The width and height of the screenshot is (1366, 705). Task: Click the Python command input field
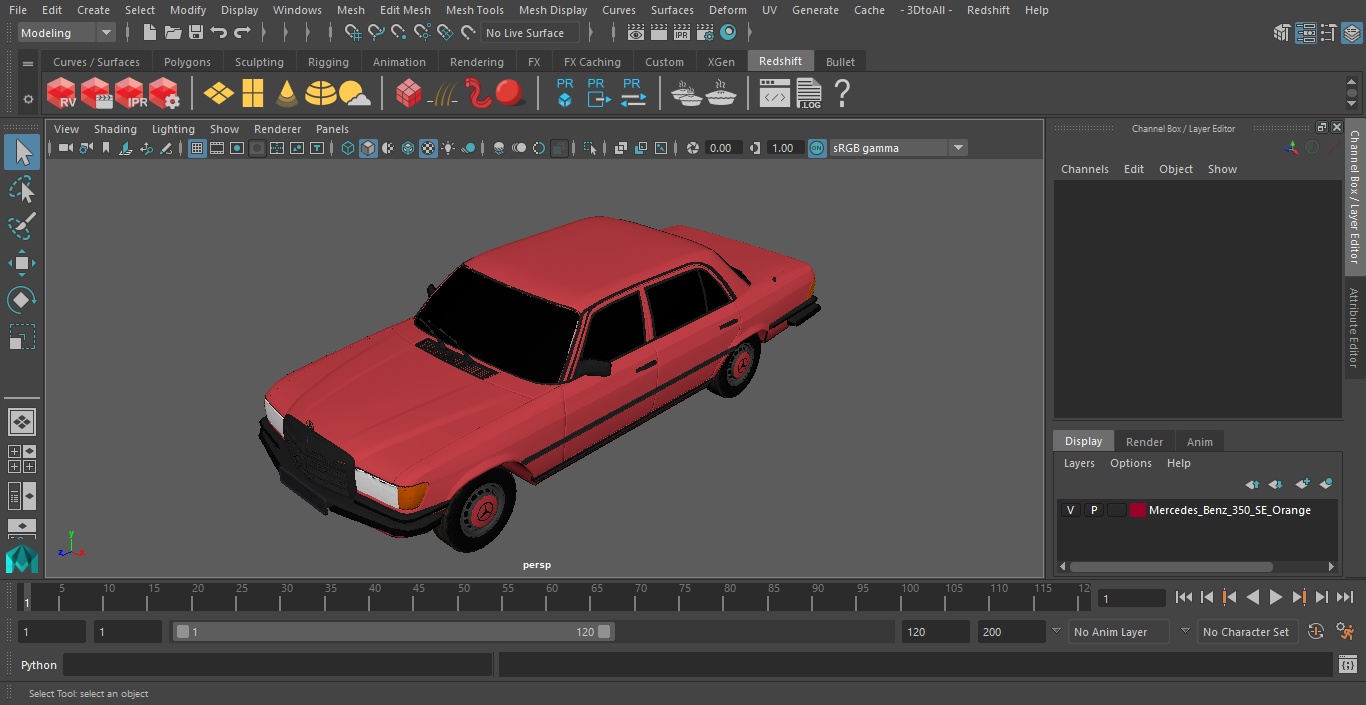pyautogui.click(x=278, y=665)
